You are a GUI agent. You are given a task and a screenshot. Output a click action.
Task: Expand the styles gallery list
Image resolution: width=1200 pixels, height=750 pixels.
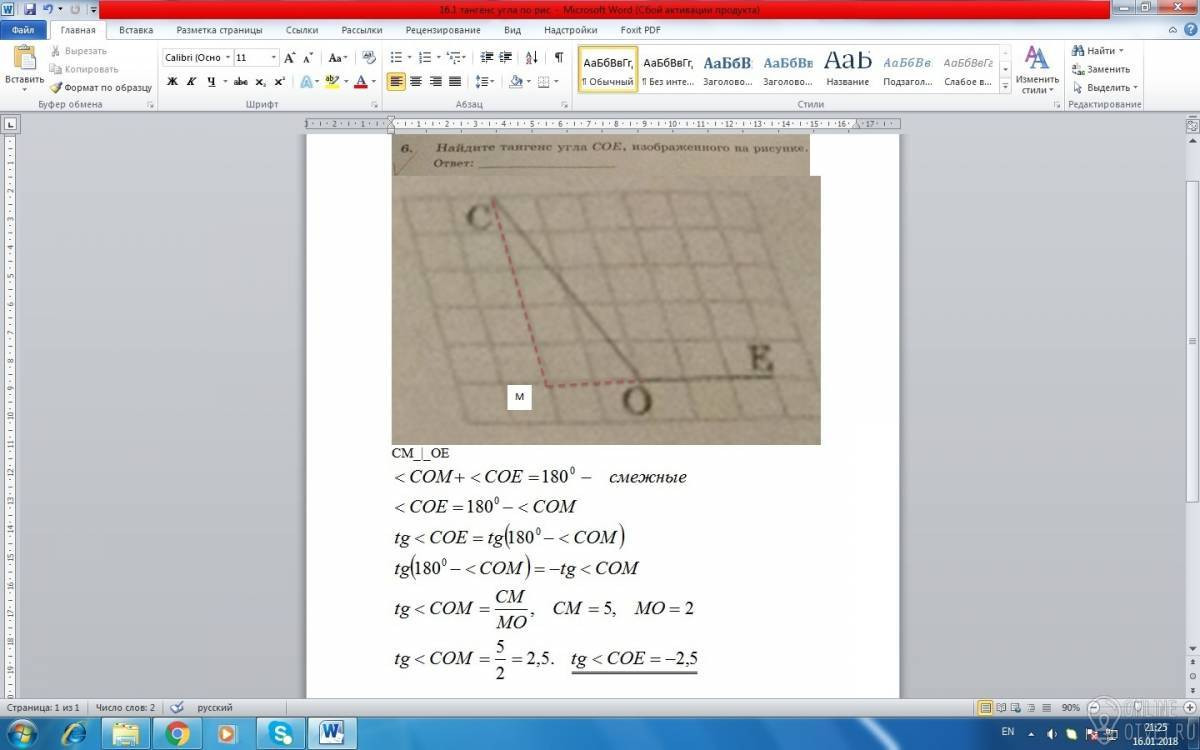pyautogui.click(x=1005, y=87)
